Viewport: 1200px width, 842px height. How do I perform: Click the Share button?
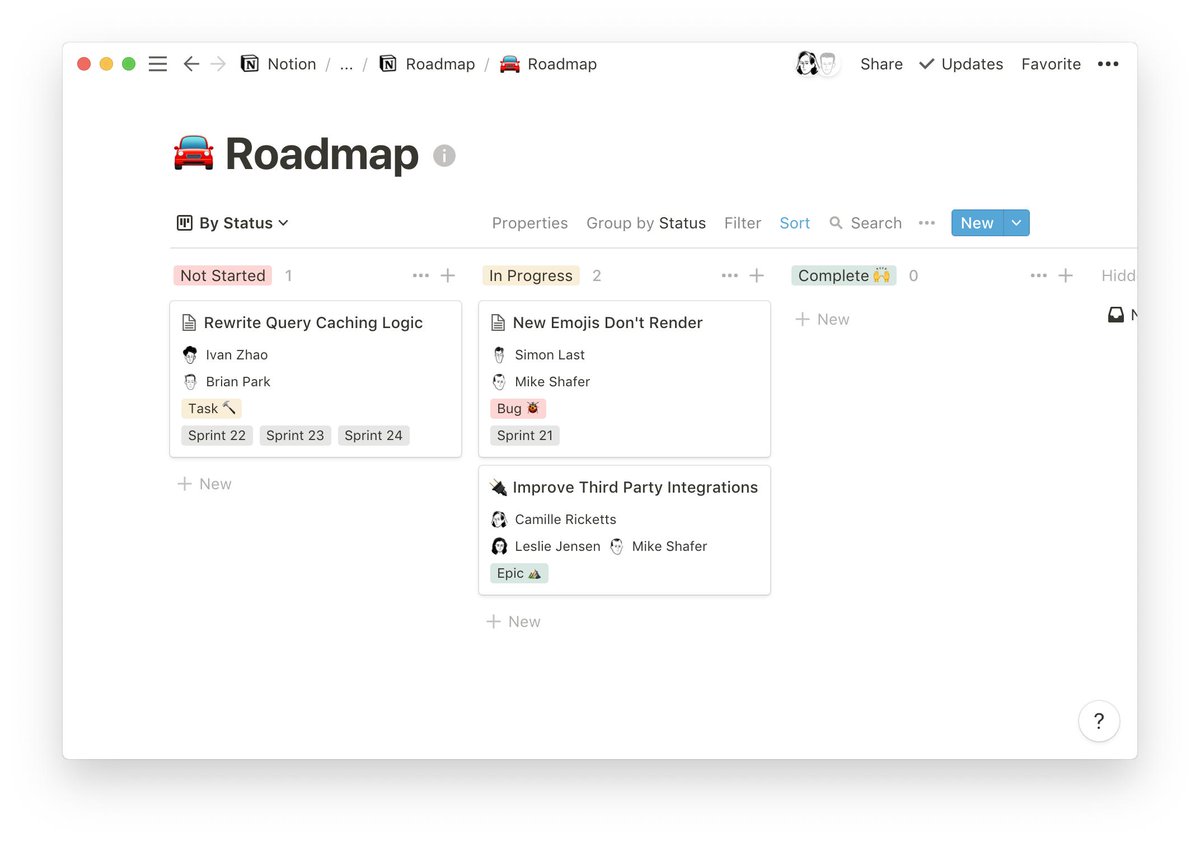coord(880,63)
